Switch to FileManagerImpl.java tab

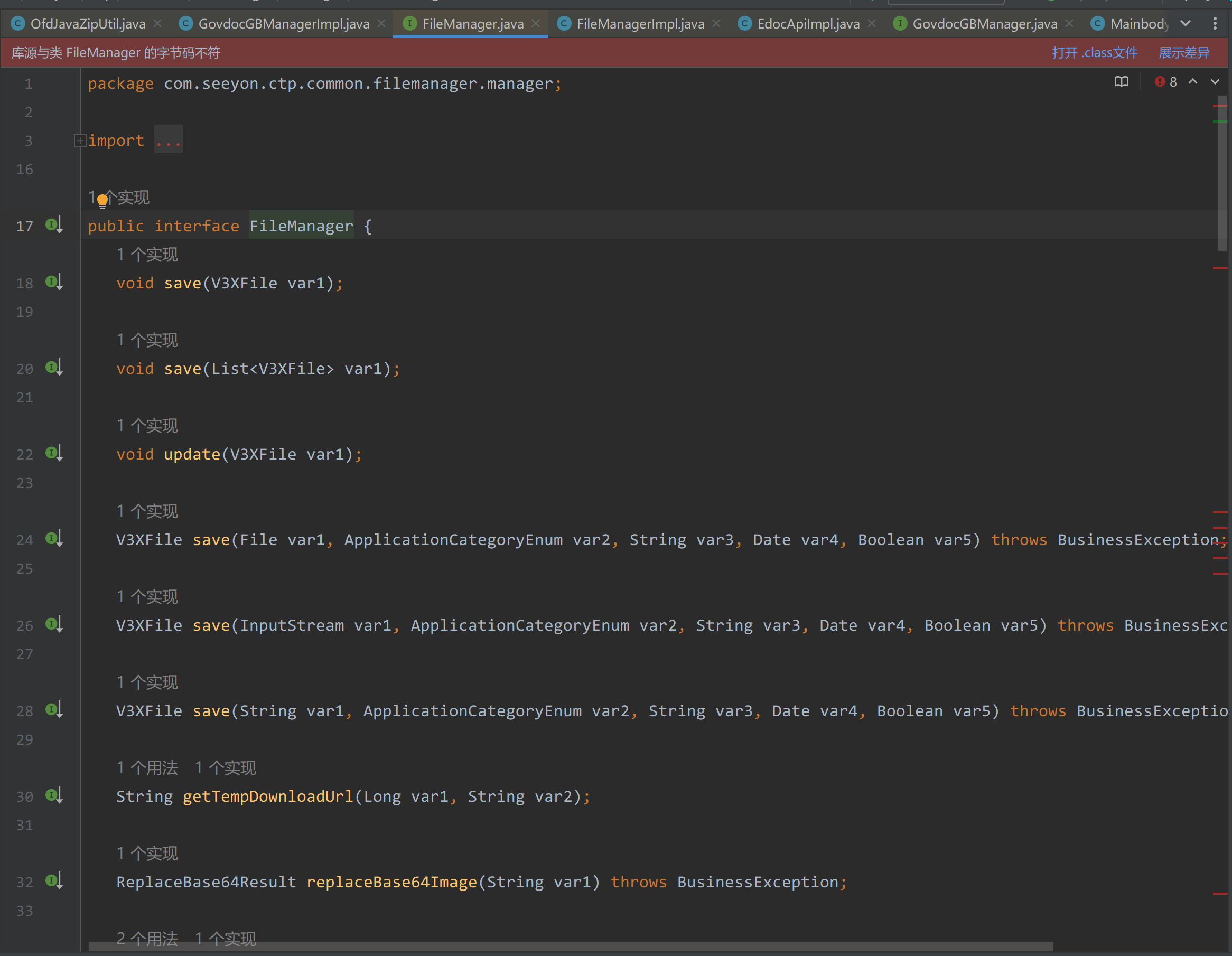pos(640,24)
